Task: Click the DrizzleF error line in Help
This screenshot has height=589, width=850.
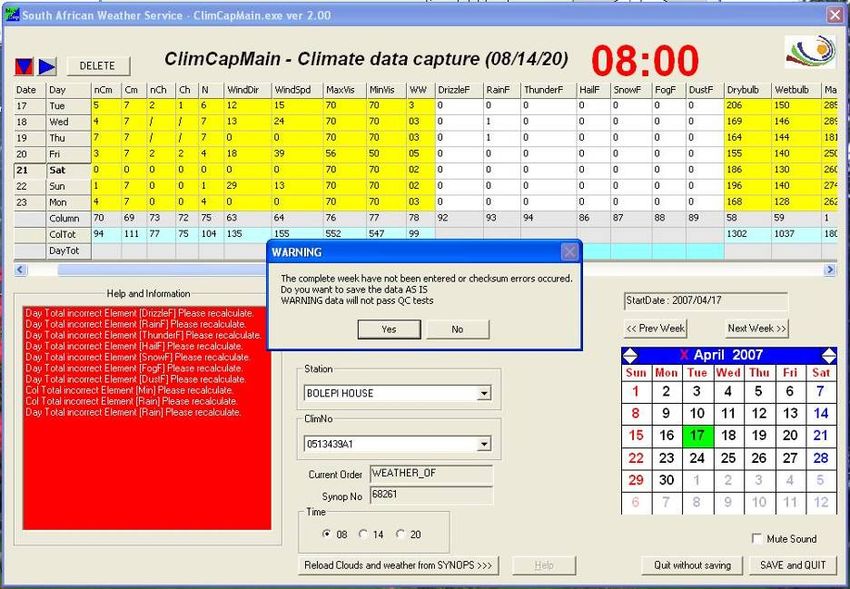Action: point(139,313)
